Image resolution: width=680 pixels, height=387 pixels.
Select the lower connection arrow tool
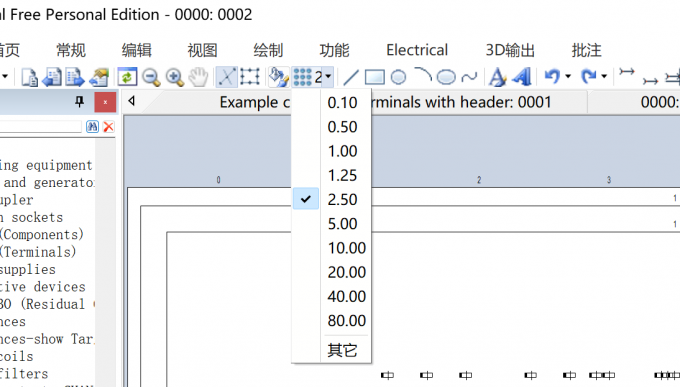[650, 81]
